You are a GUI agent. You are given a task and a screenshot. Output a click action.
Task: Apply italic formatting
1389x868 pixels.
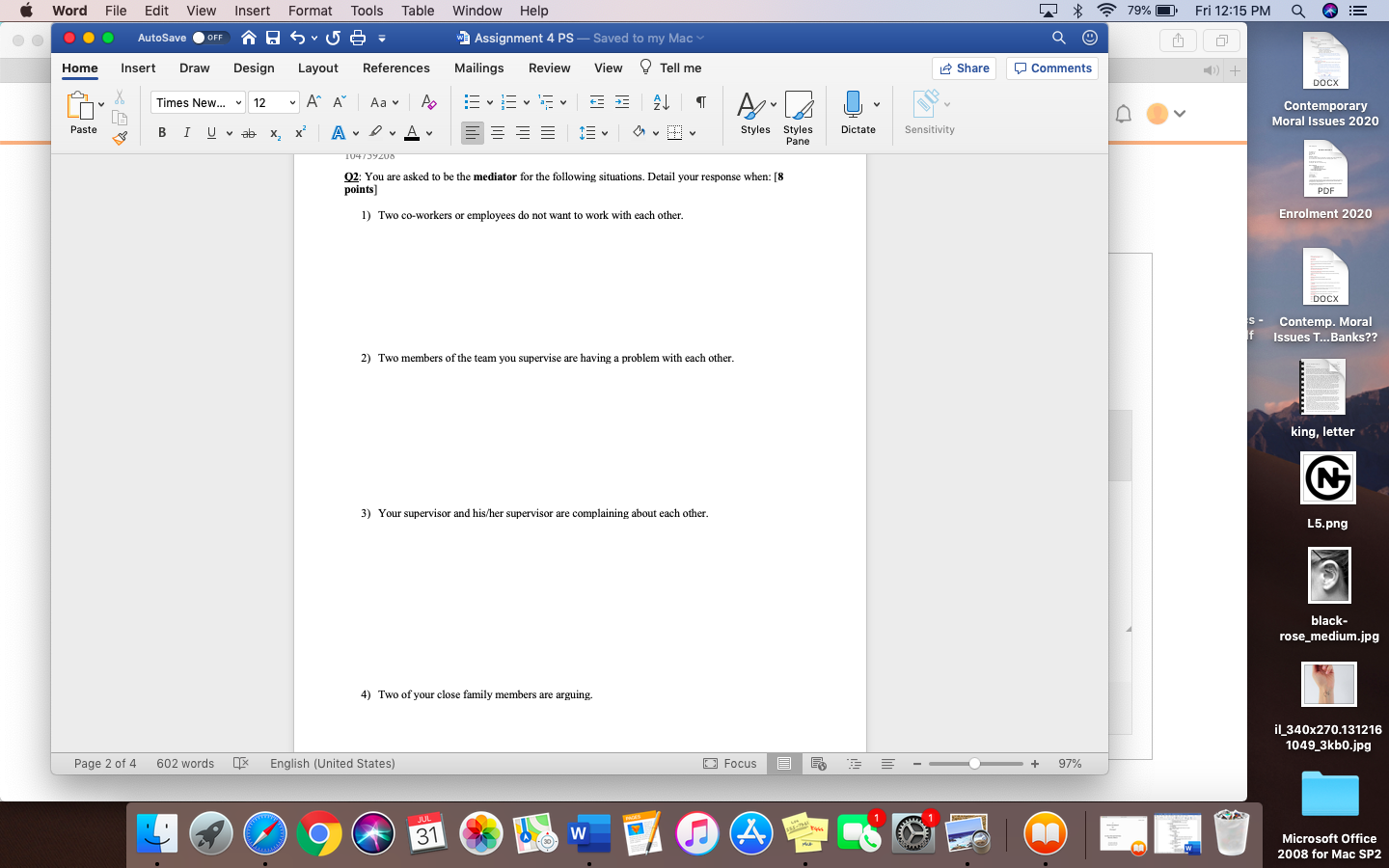(186, 132)
